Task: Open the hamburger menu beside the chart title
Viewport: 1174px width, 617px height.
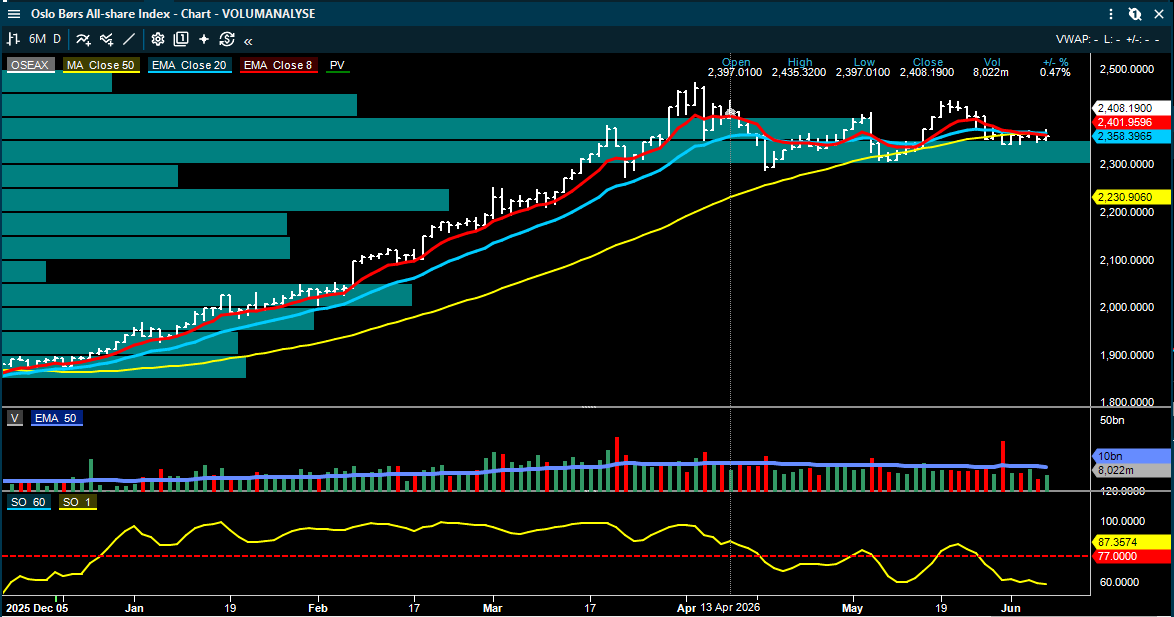Action: pos(13,13)
